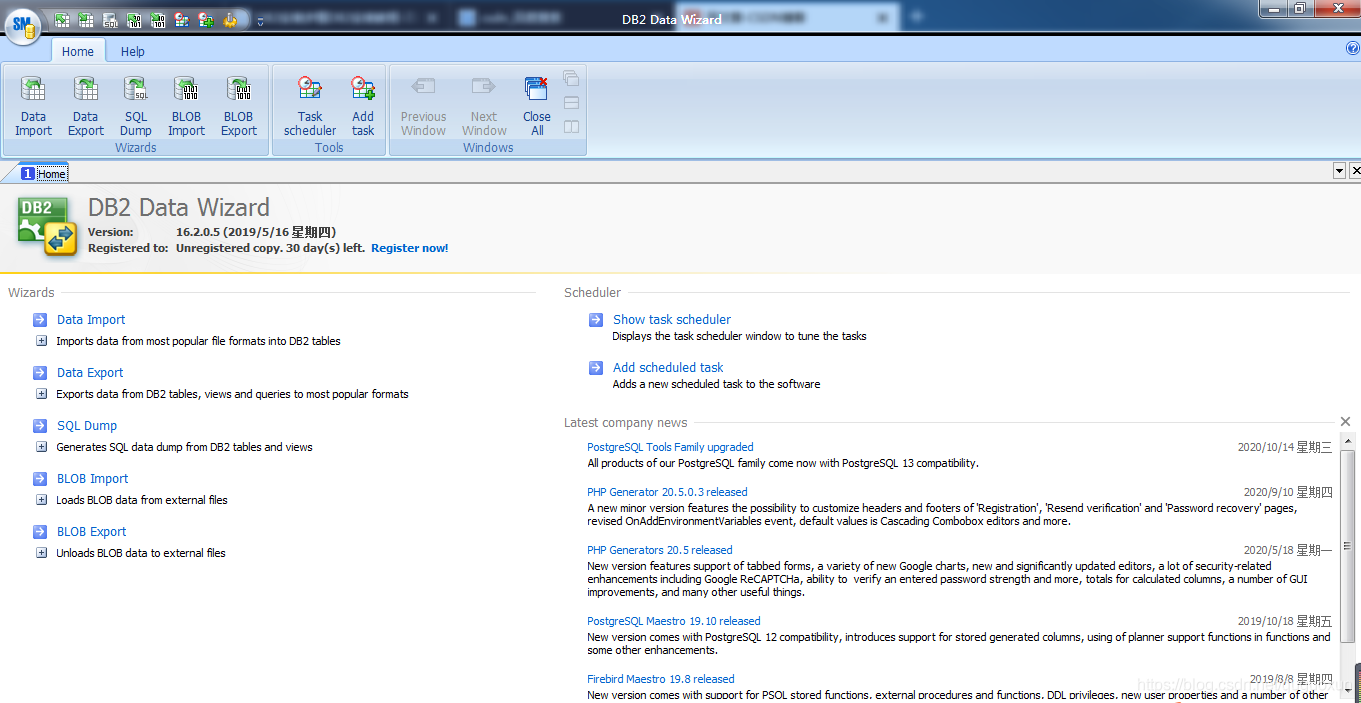Open the BLOB Import wizard link

(x=93, y=479)
